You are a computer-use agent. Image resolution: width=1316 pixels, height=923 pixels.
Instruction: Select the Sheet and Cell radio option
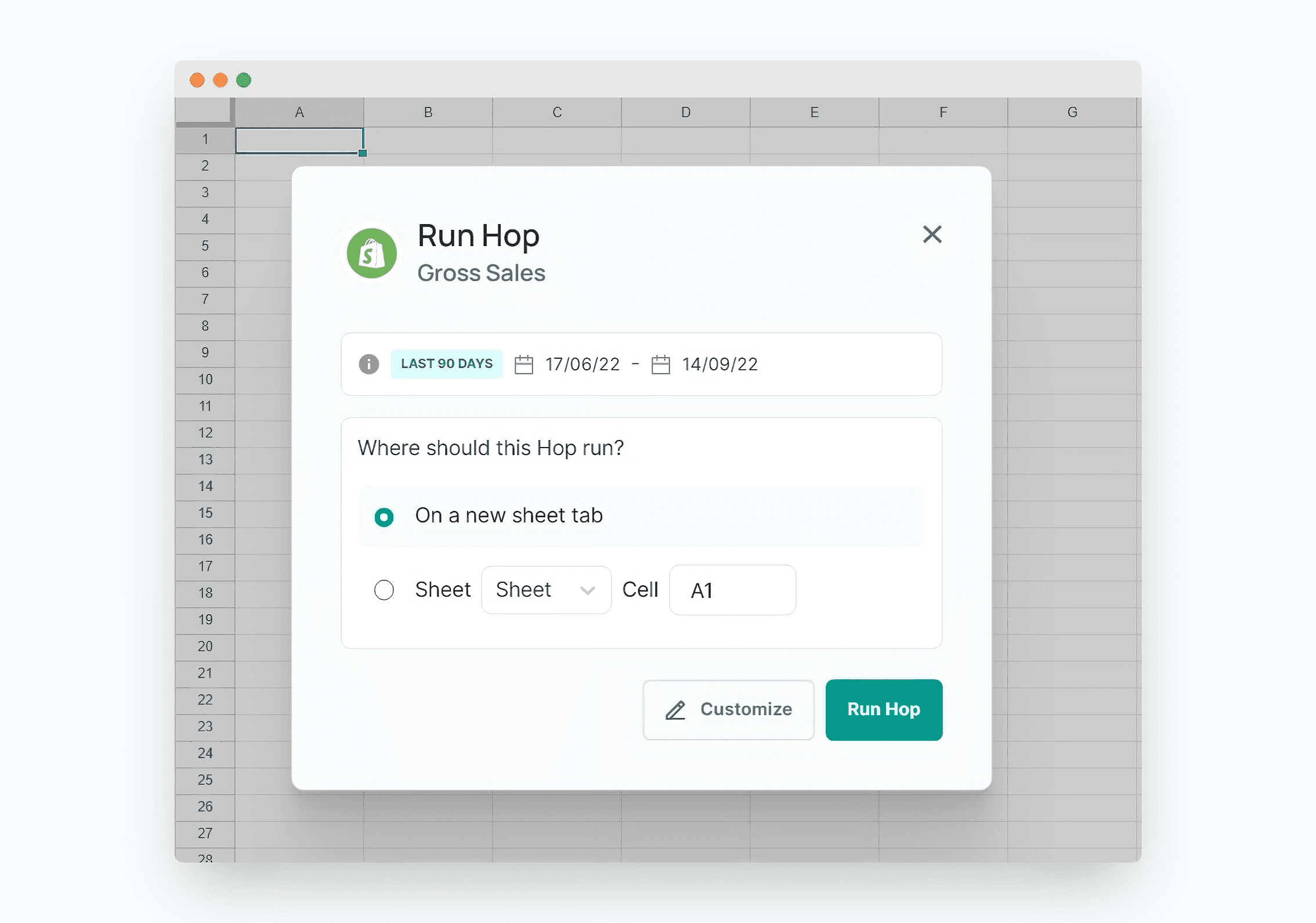point(384,590)
